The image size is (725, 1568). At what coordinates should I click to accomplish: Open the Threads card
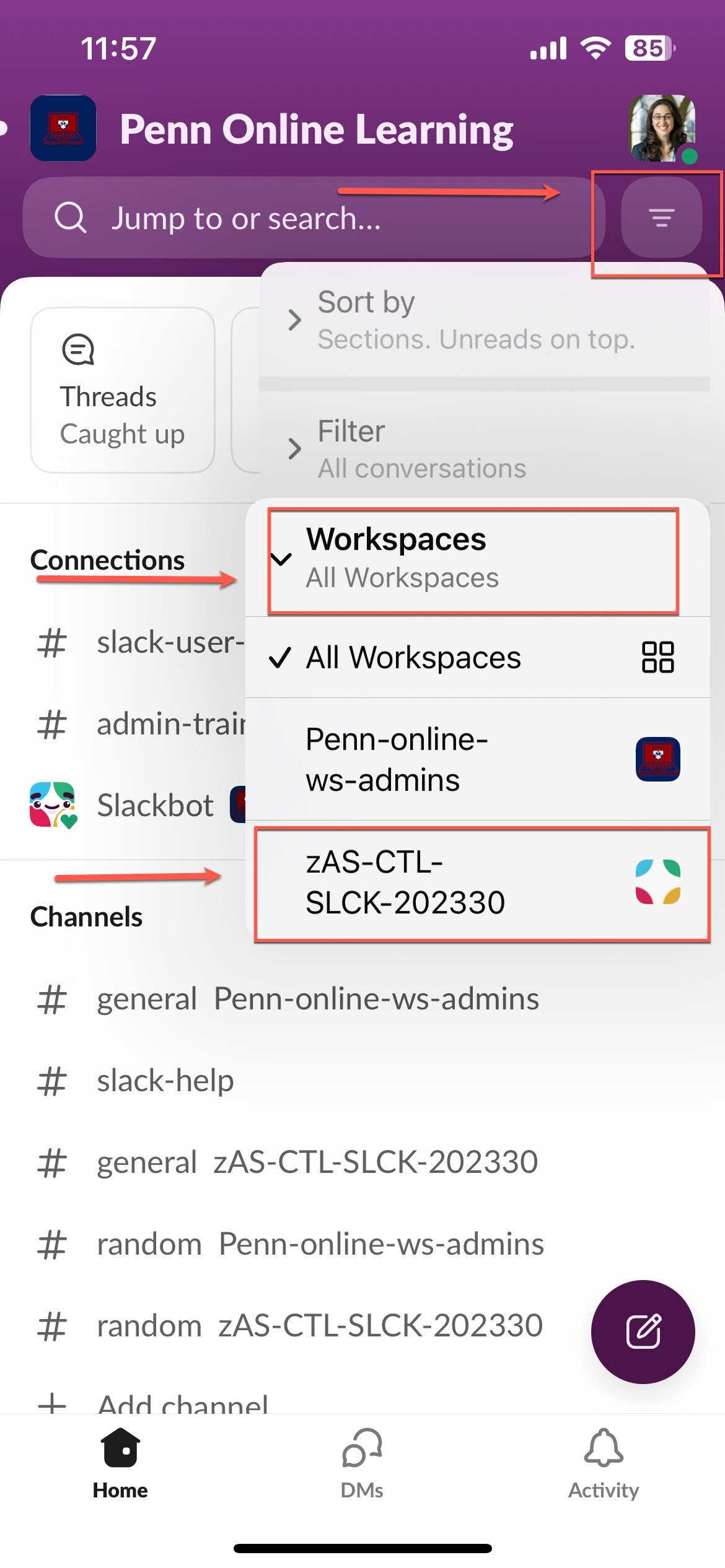123,390
